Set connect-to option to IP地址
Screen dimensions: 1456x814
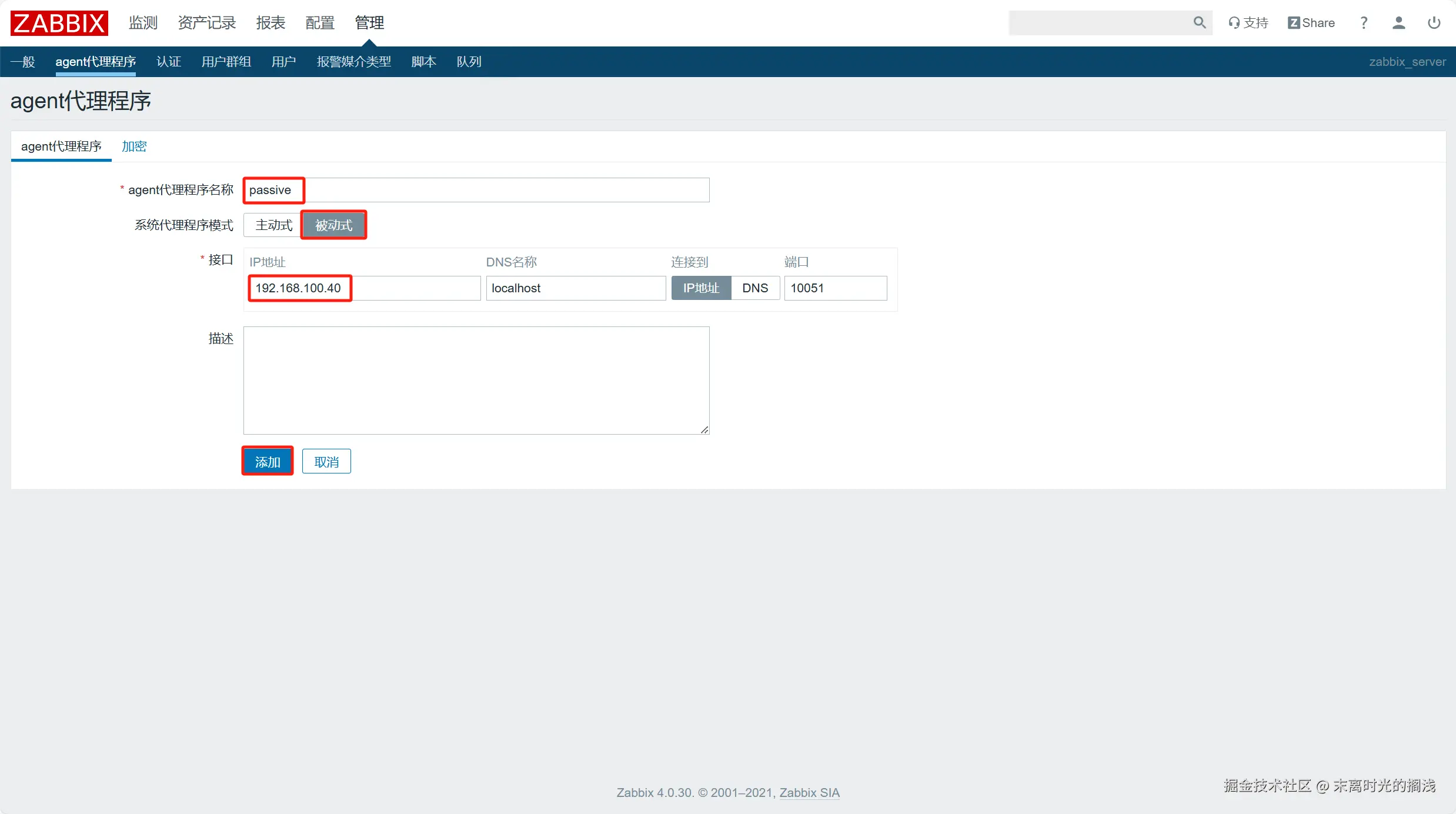[701, 288]
